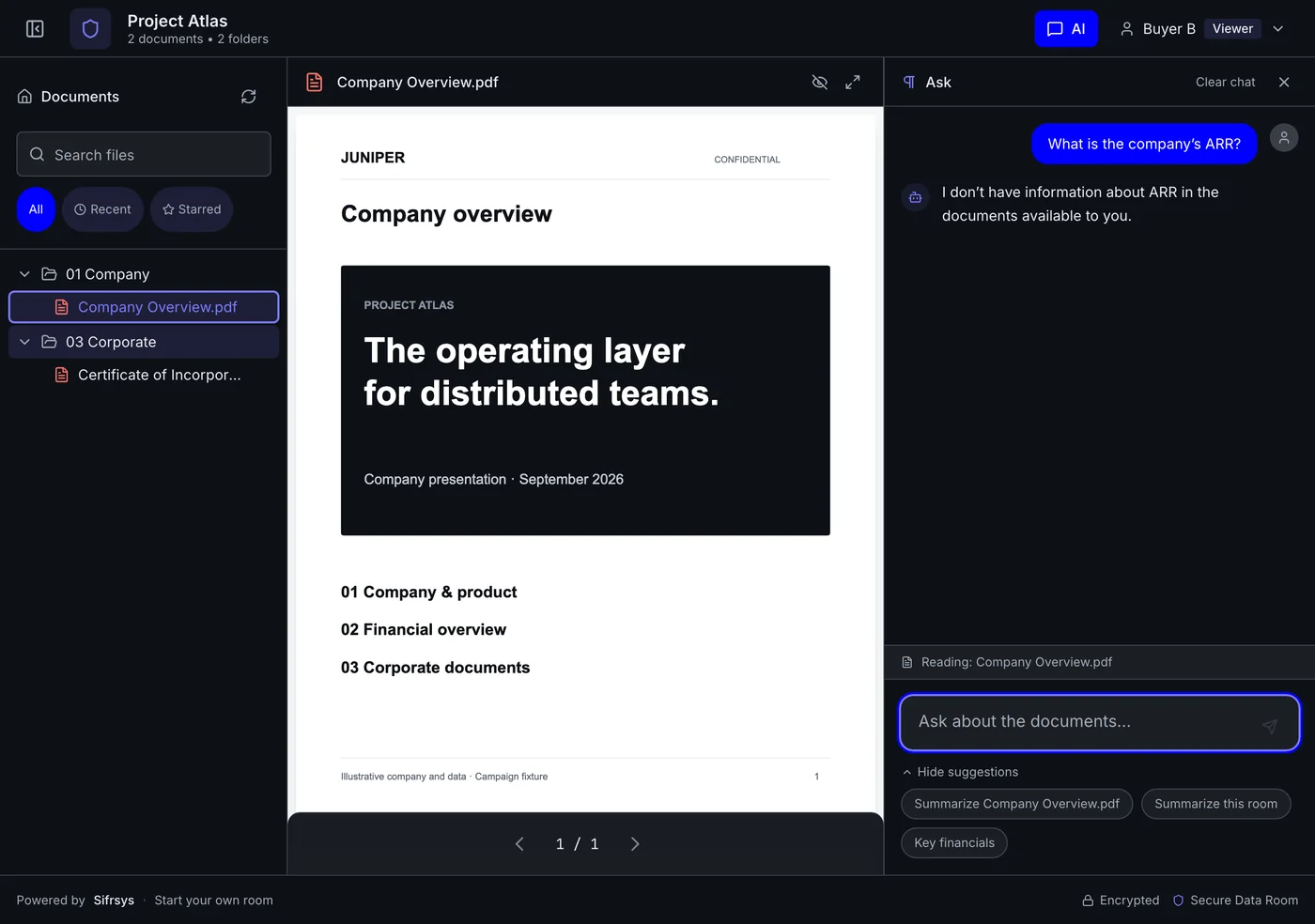Viewport: 1315px width, 924px height.
Task: Follow the Start your own room link
Action: coord(213,901)
